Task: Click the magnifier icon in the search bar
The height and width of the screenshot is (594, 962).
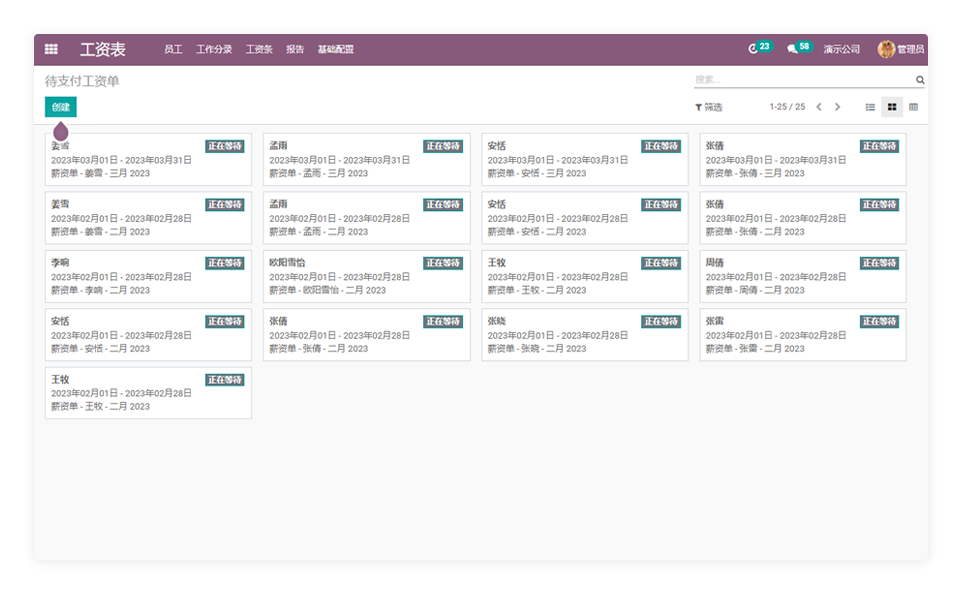Action: point(920,80)
